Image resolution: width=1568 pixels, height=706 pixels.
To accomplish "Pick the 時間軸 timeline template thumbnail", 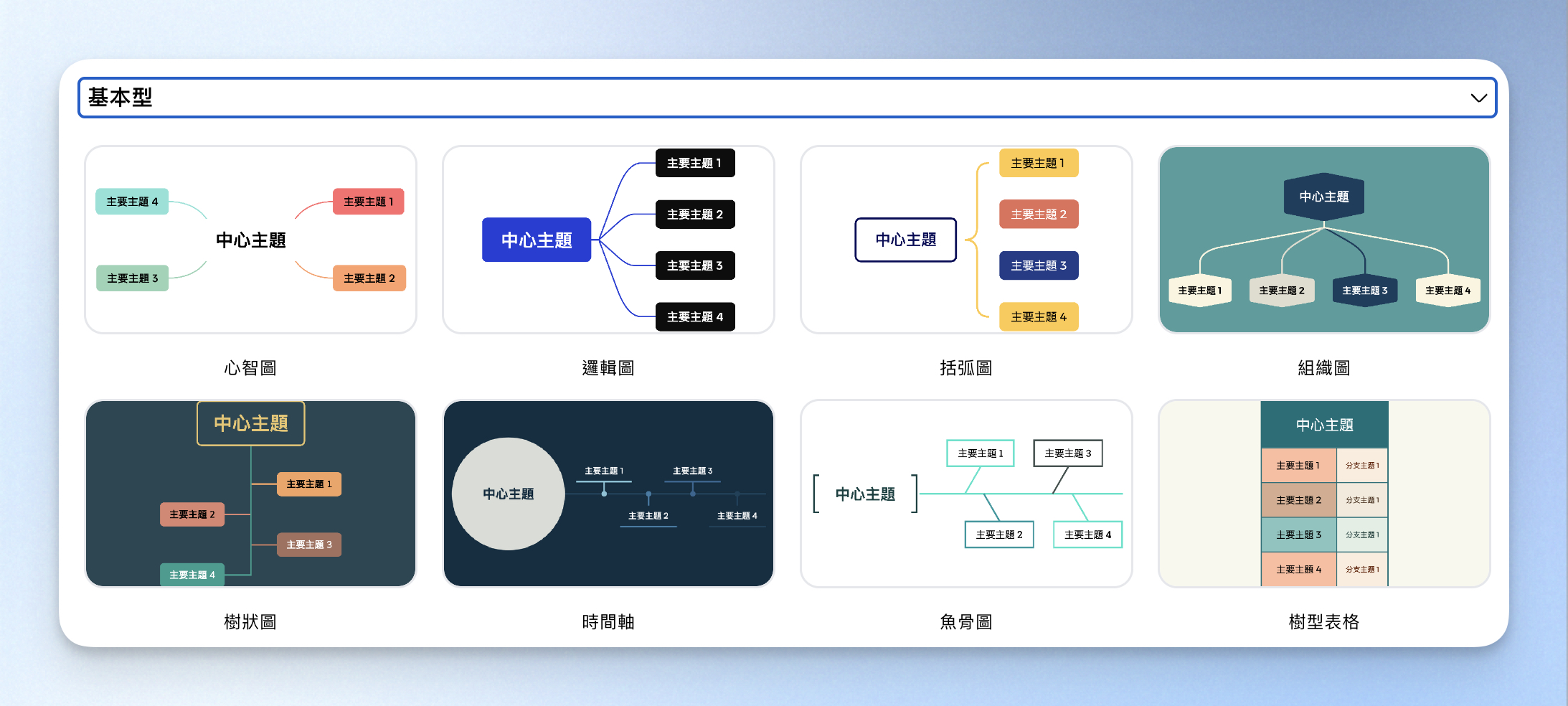I will [608, 494].
